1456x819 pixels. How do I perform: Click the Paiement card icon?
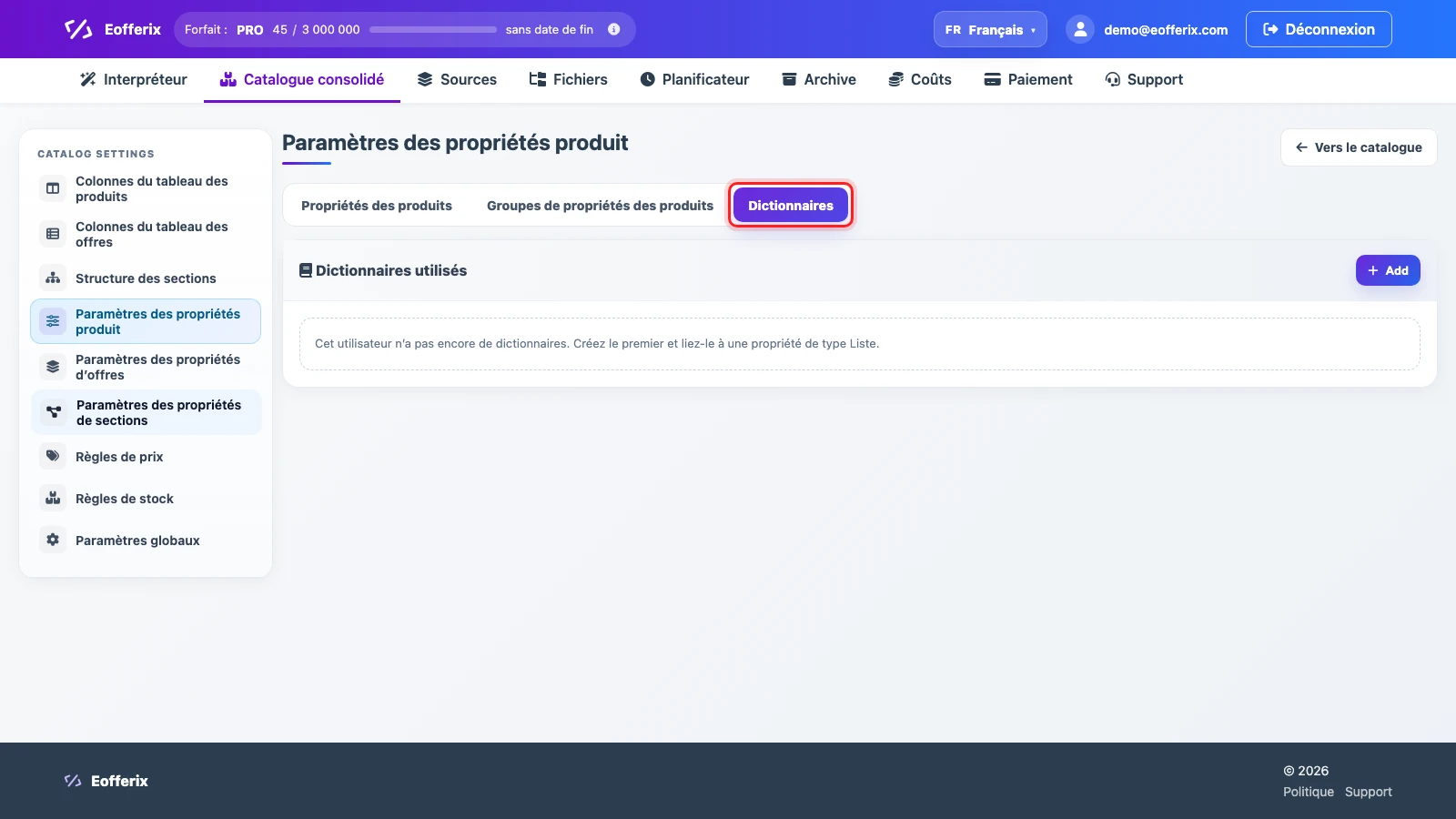993,79
